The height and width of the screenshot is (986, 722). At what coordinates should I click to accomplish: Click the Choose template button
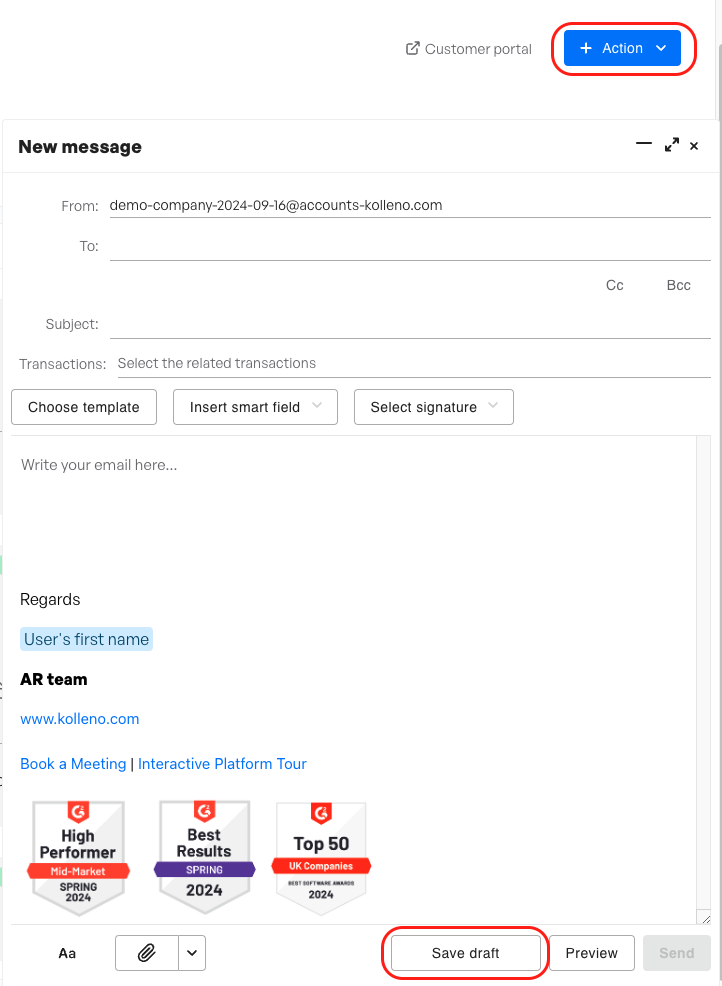[x=84, y=407]
